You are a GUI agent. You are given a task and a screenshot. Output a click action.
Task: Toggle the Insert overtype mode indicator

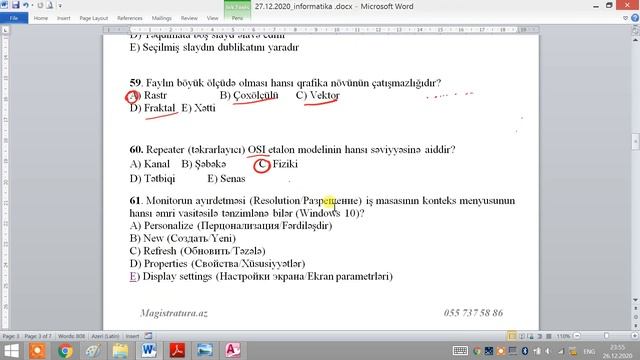132,336
